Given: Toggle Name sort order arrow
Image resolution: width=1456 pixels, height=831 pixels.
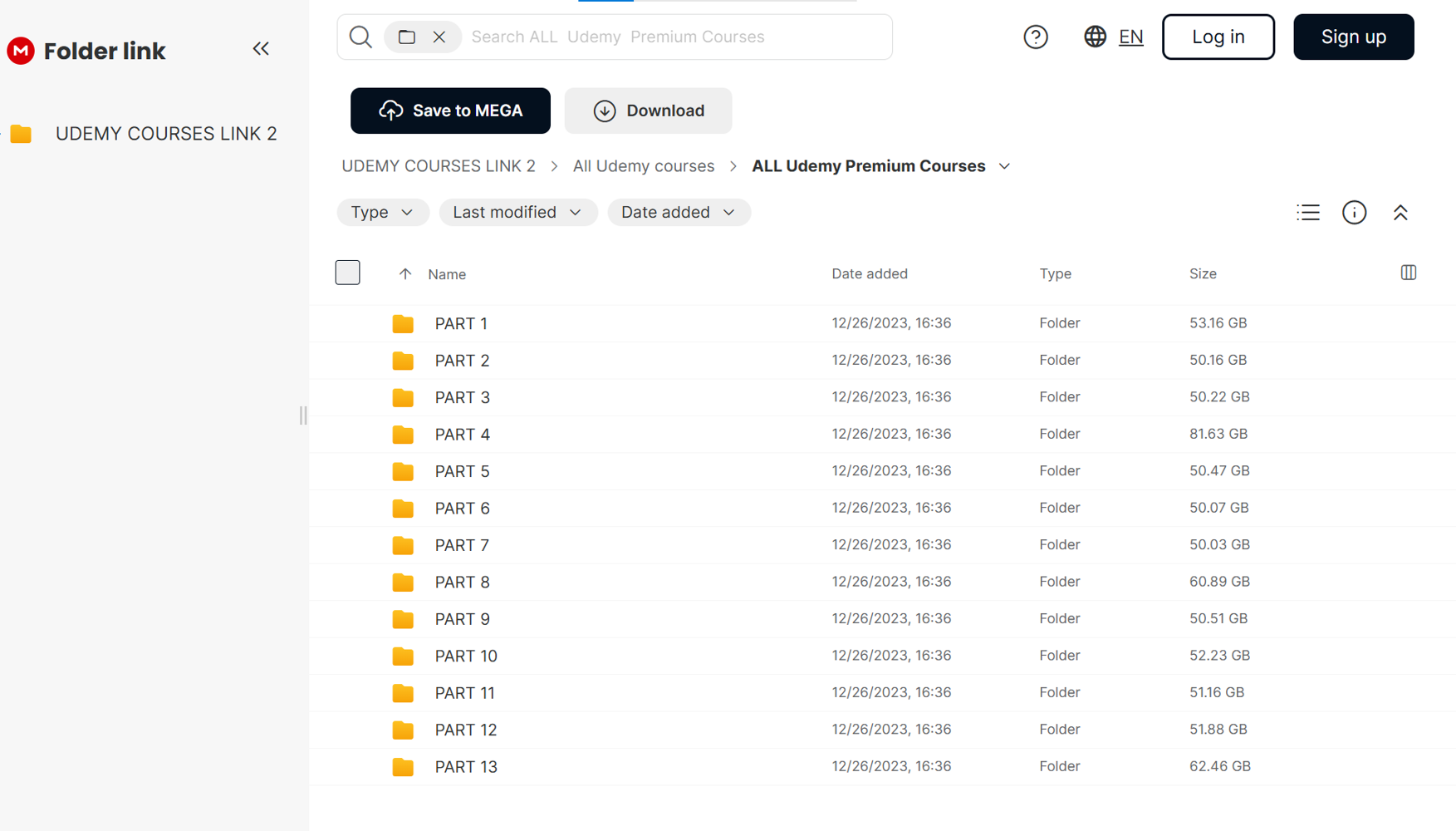Looking at the screenshot, I should coord(405,274).
